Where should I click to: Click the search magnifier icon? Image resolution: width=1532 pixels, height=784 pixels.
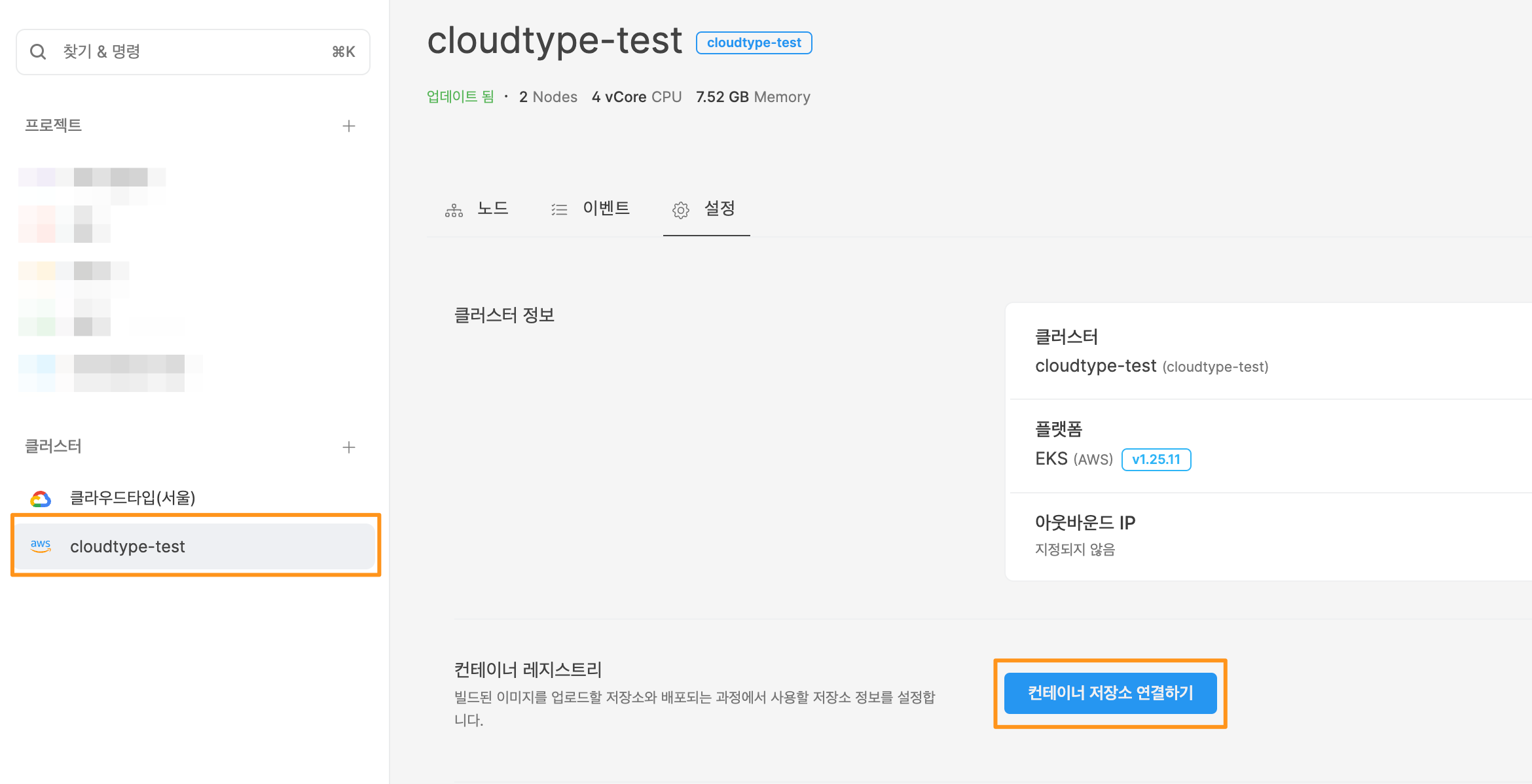38,52
